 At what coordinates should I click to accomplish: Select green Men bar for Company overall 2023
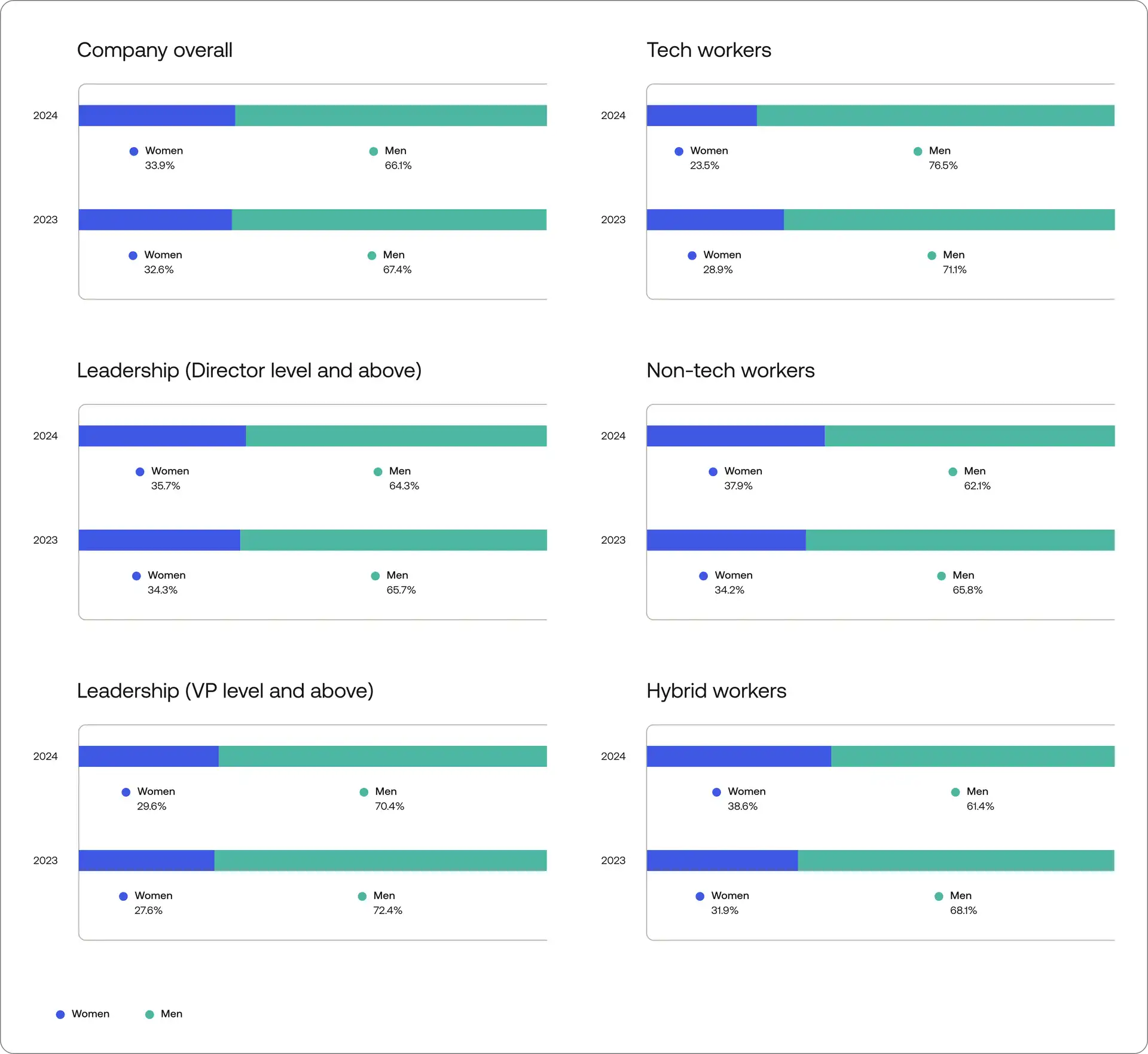click(x=389, y=220)
